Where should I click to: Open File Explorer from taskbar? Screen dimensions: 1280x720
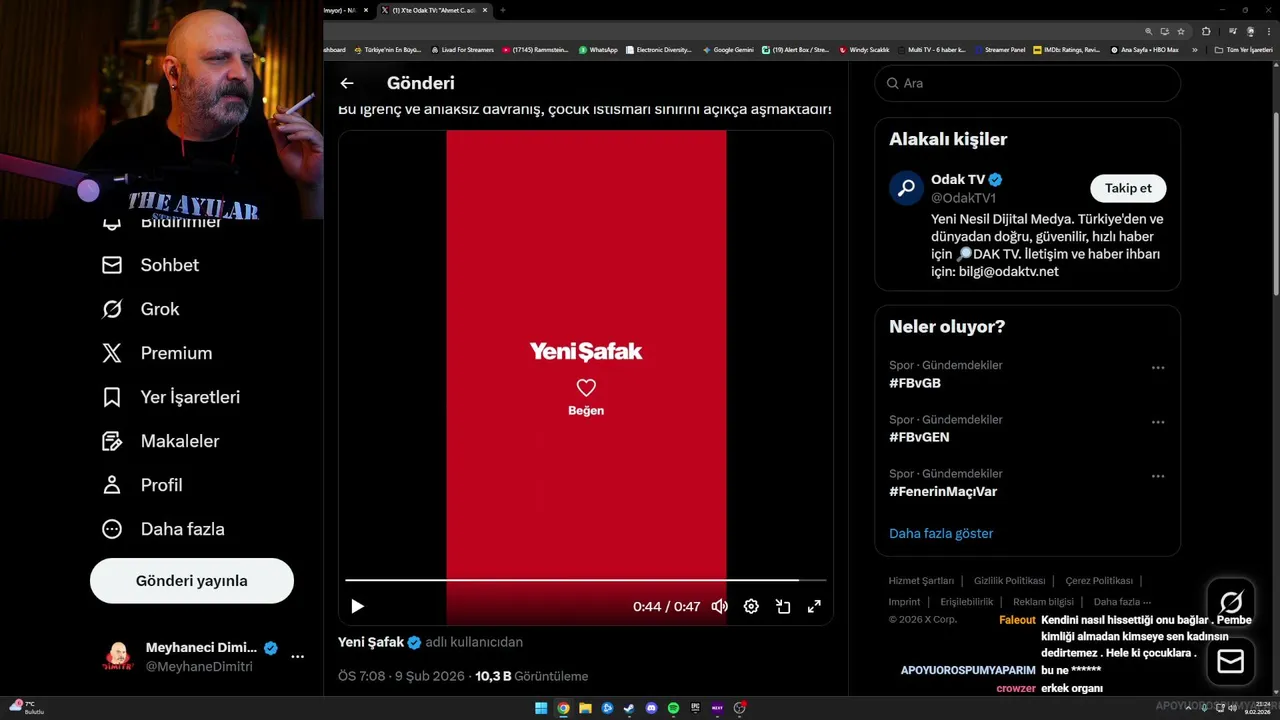pos(585,708)
